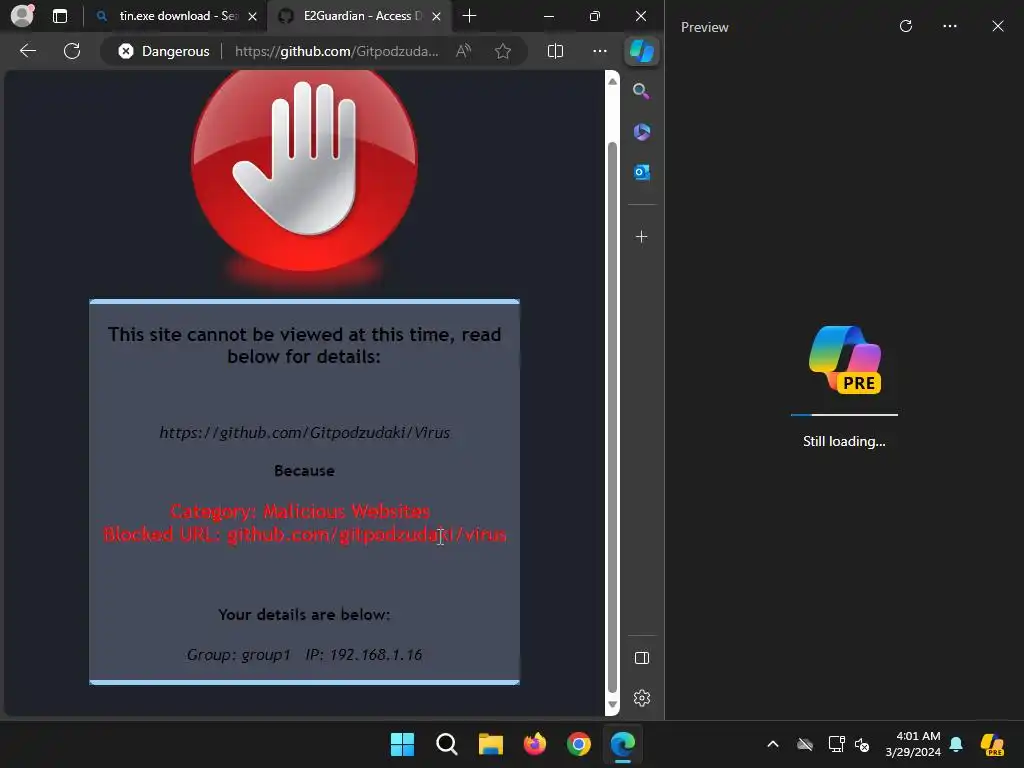
Task: Launch Chrome from the taskbar
Action: click(579, 744)
